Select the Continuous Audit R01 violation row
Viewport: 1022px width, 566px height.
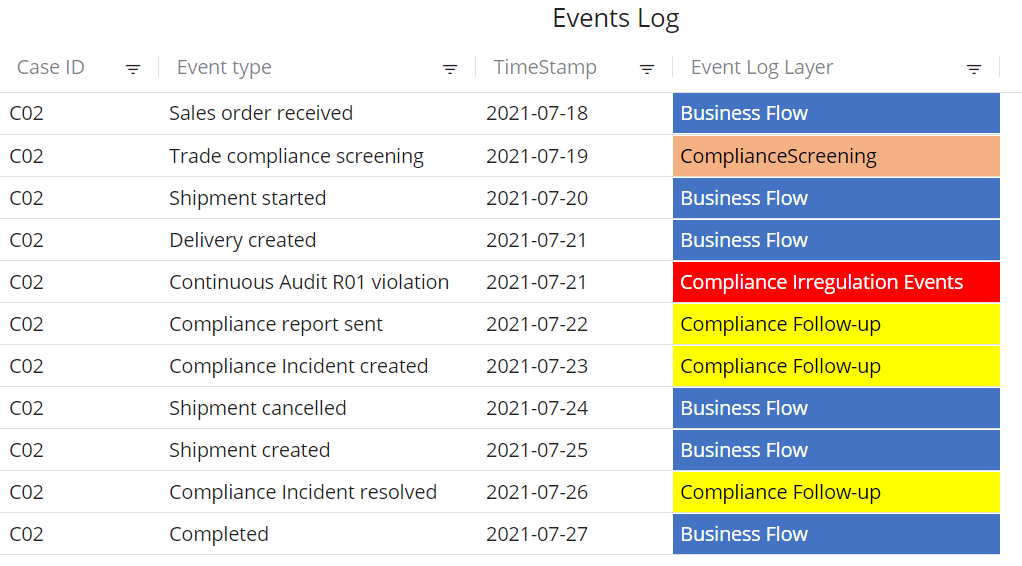click(309, 282)
